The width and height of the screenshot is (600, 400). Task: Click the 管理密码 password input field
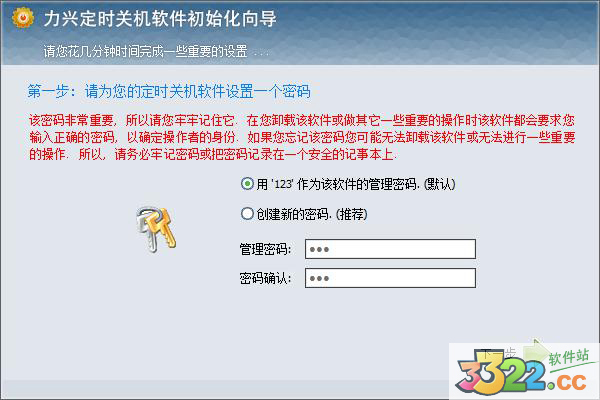(390, 249)
